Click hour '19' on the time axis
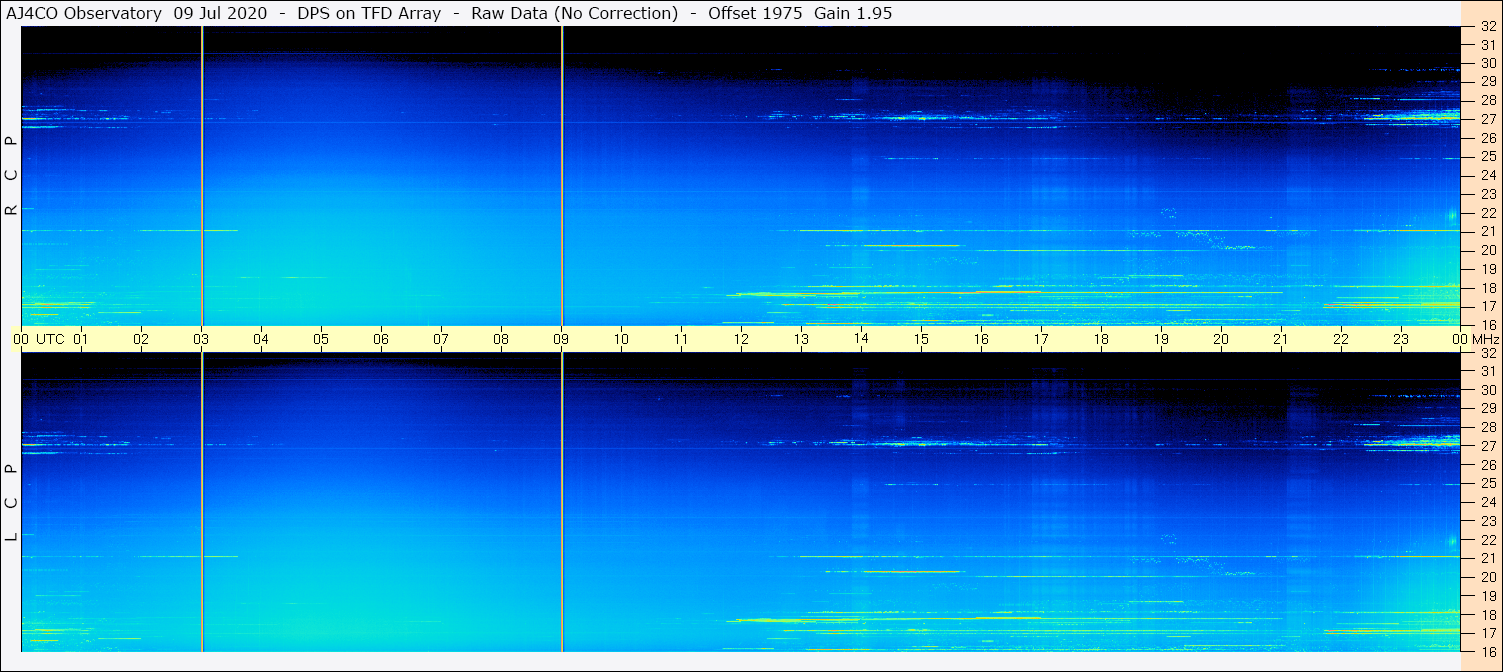Screen dimensions: 1503x672 tap(1161, 339)
